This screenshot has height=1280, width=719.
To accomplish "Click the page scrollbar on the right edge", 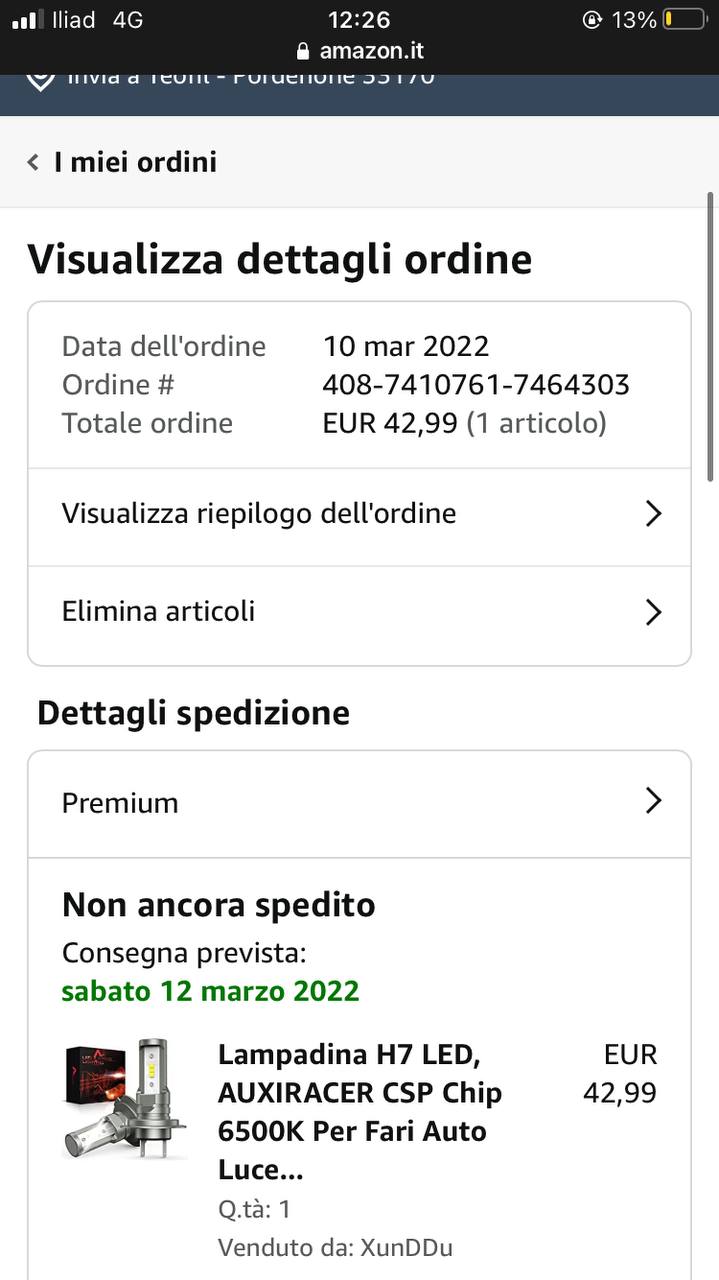I will pos(710,300).
